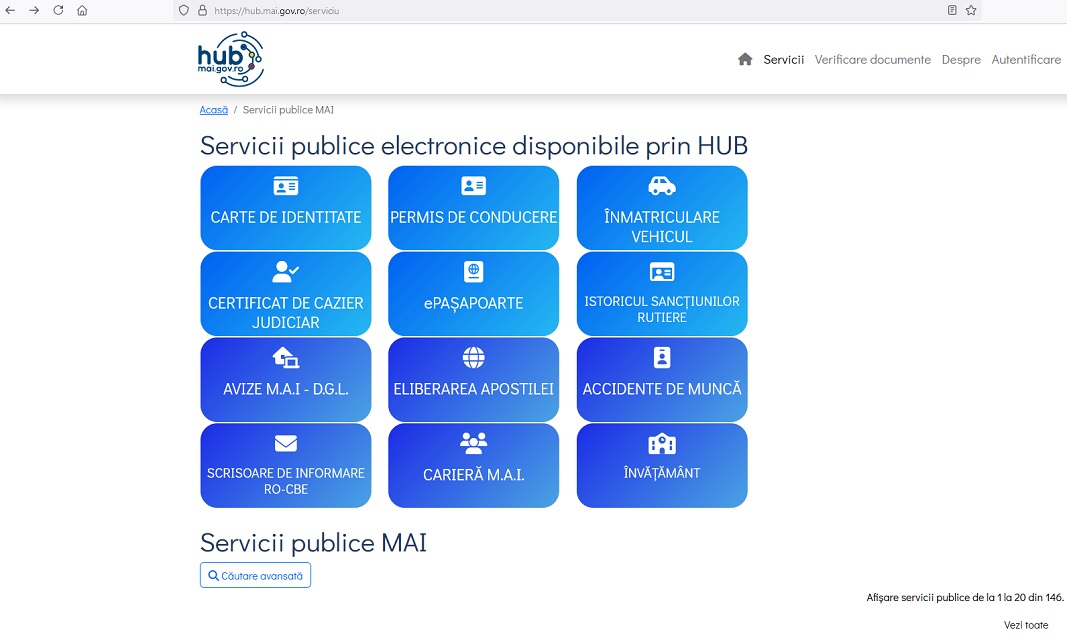Click the Vezi toate link
Screen dimensions: 1067x642
click(x=1026, y=625)
